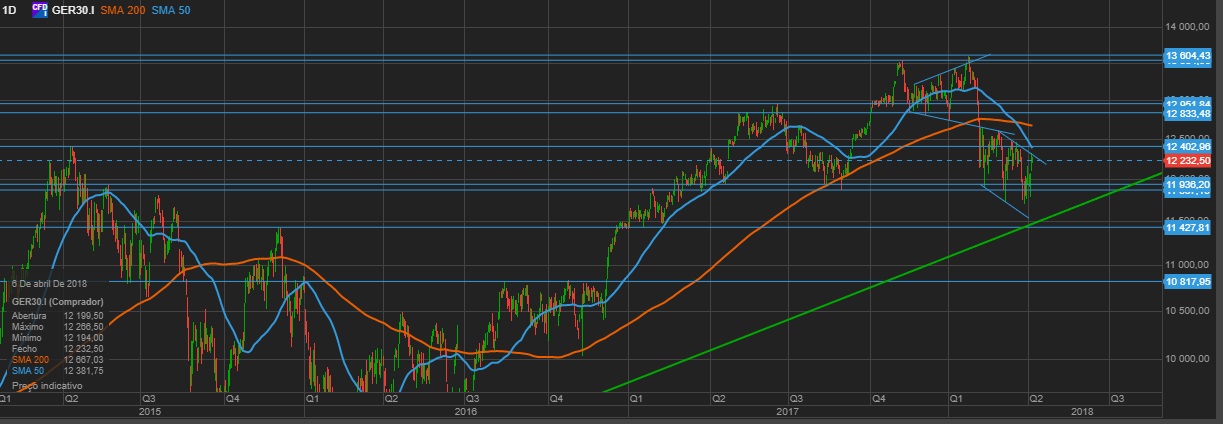Click the red 12 232,50 current price tag
Screen dimensions: 1223x424
tap(1187, 160)
